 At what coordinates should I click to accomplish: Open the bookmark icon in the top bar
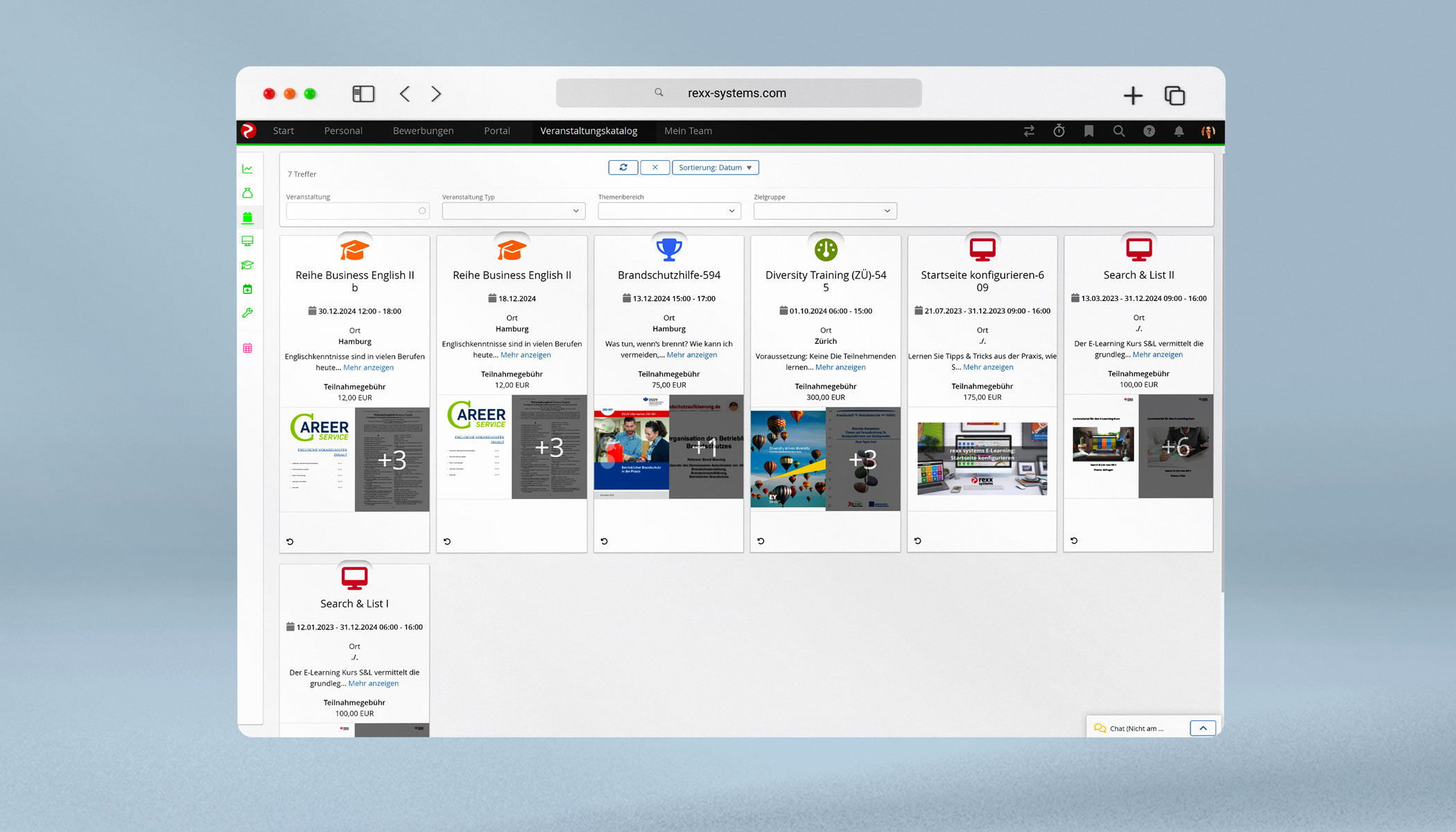click(1089, 131)
